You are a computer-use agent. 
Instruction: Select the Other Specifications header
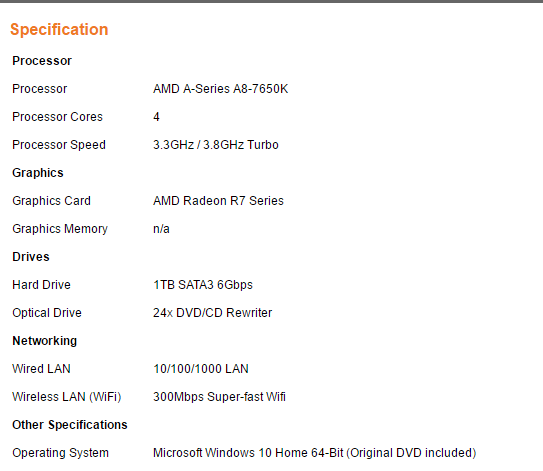click(x=70, y=425)
